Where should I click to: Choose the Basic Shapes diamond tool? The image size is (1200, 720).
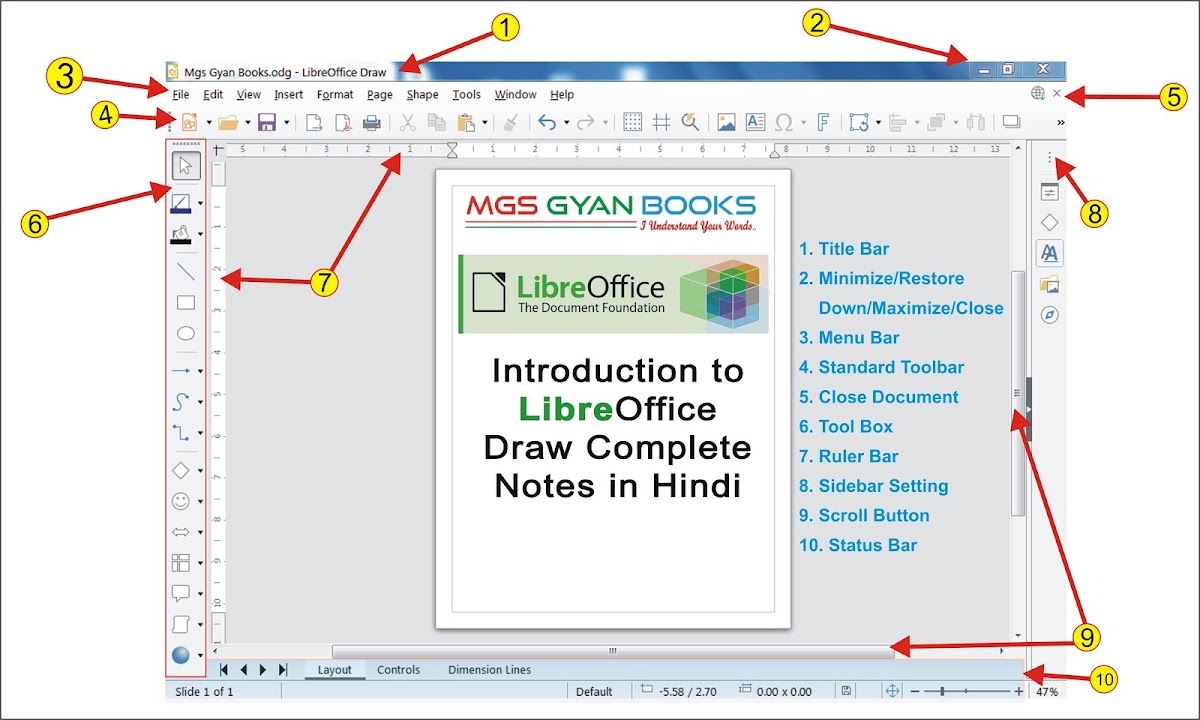[x=182, y=469]
